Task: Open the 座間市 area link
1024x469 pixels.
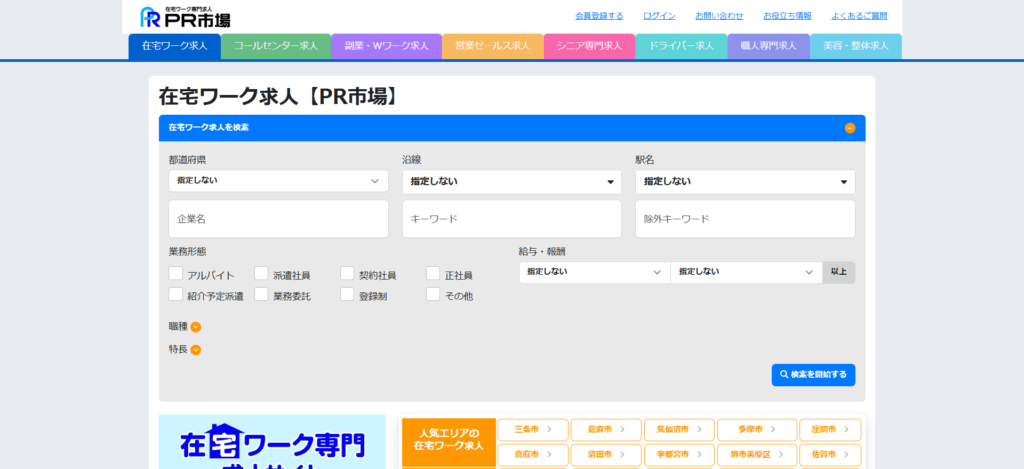Action: pos(830,430)
